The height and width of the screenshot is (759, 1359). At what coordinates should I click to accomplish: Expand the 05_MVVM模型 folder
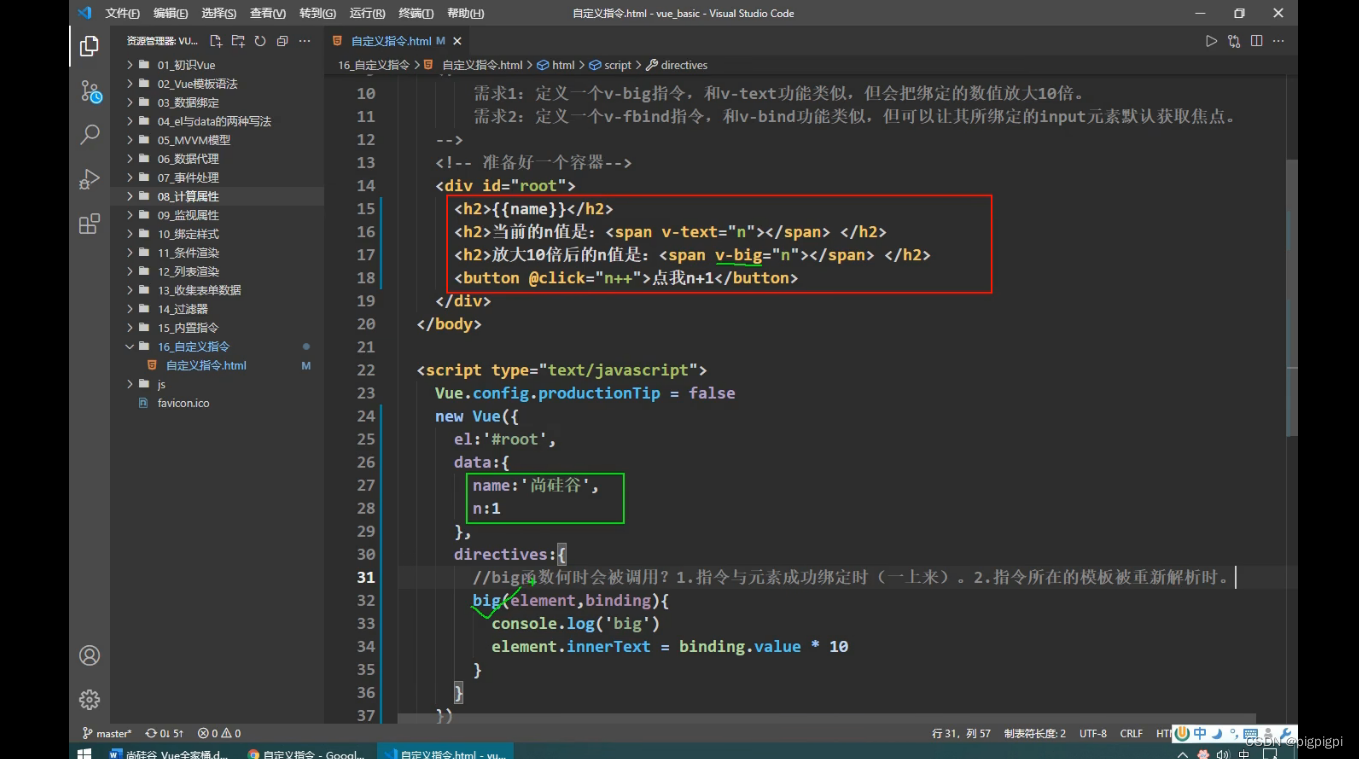217,140
